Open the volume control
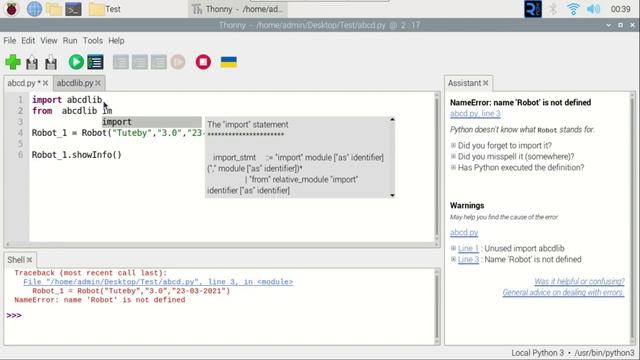Screen dimensions: 640x360 pyautogui.click(x=593, y=9)
